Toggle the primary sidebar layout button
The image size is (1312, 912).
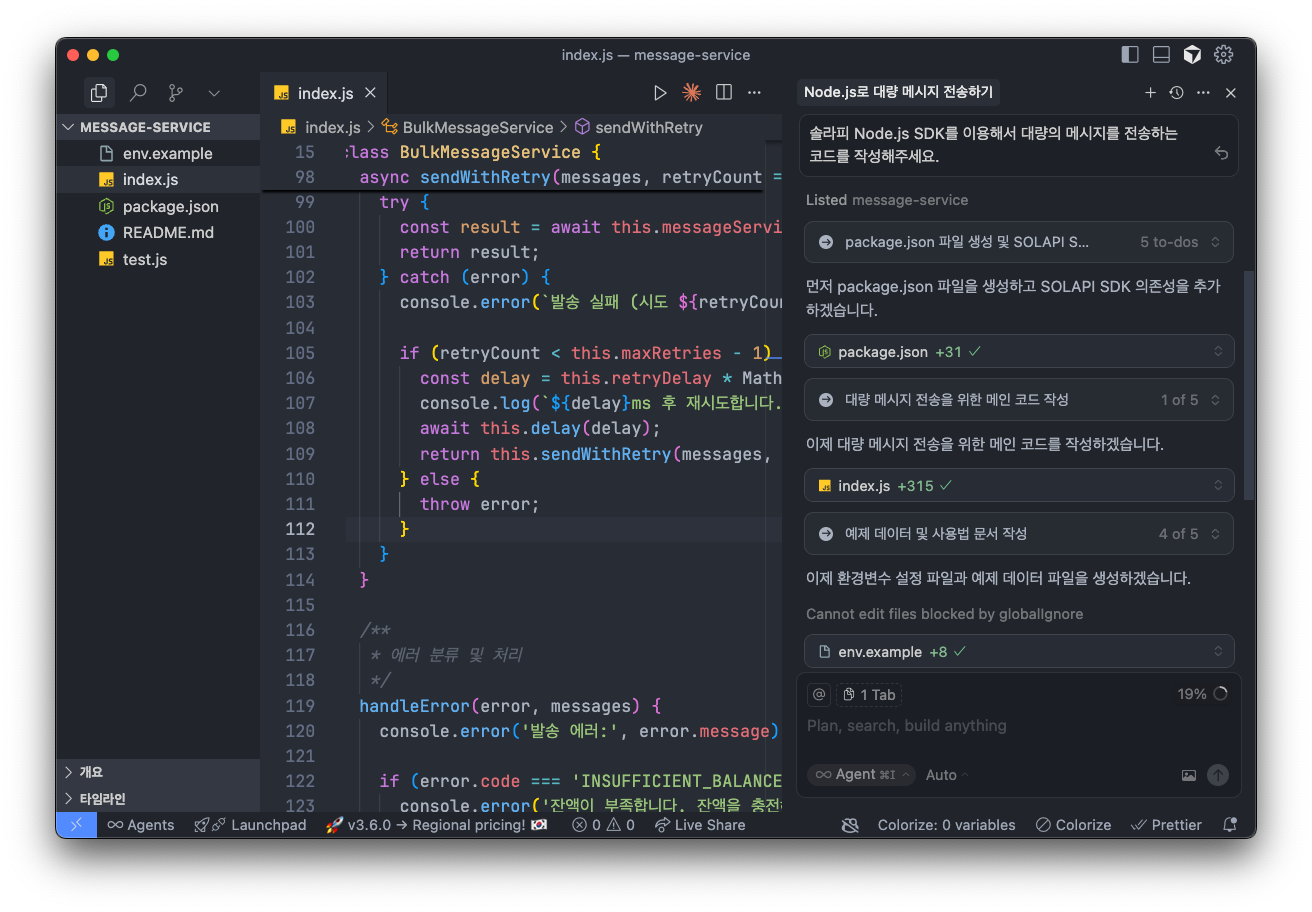pos(1130,55)
